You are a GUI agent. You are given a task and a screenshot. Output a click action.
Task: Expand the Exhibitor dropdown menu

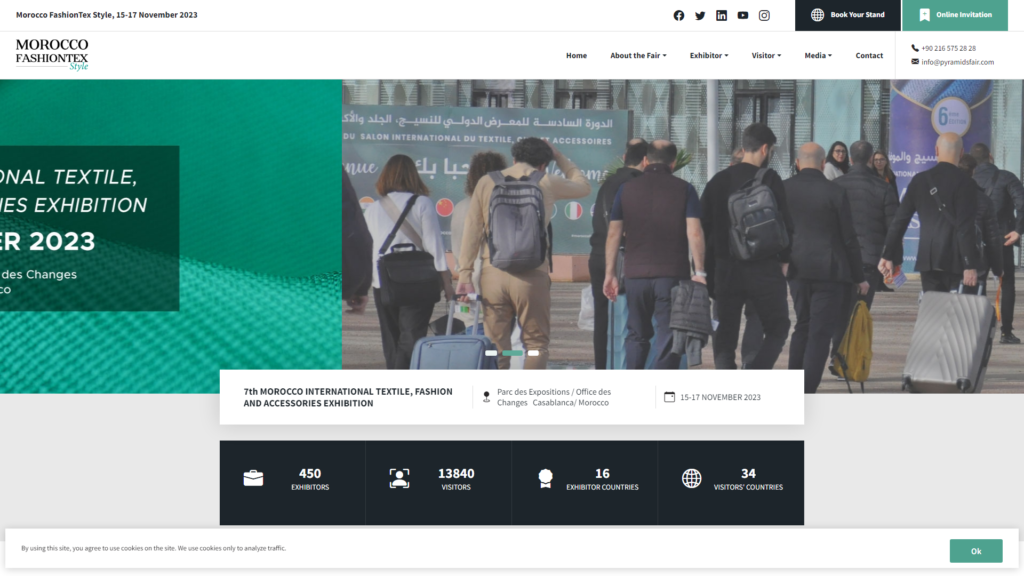[709, 56]
